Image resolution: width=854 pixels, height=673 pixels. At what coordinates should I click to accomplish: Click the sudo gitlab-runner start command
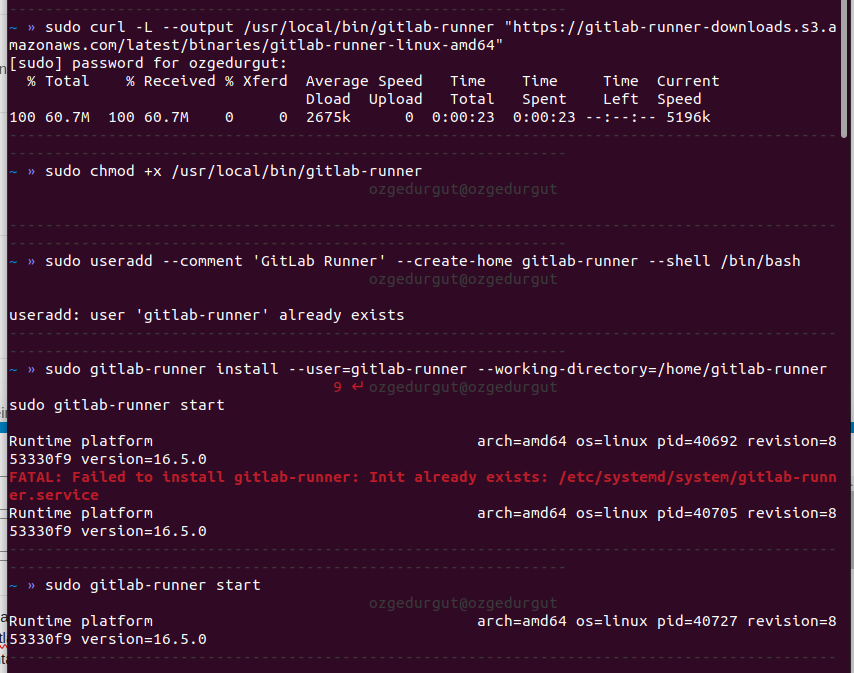(150, 585)
